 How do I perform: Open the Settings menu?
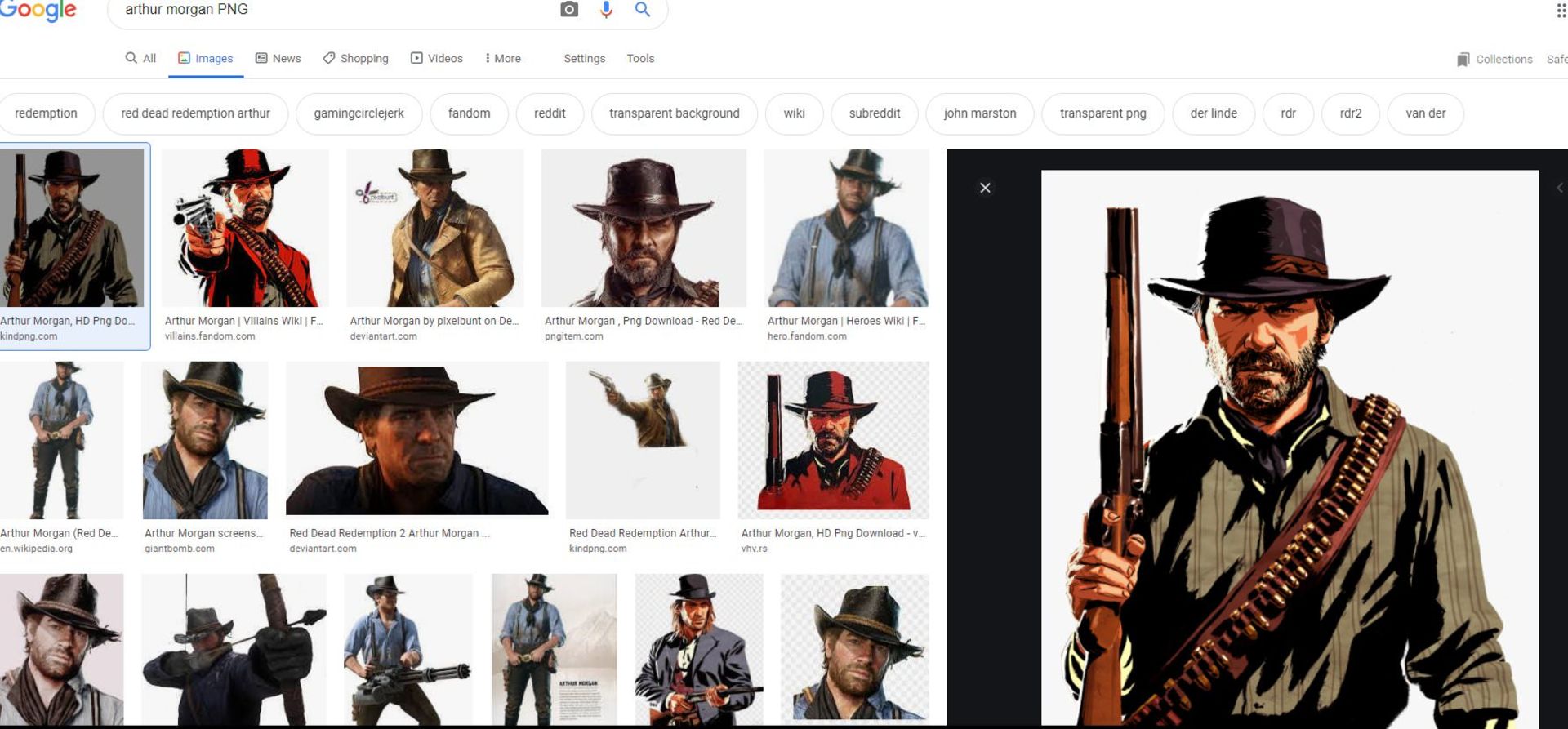[584, 58]
